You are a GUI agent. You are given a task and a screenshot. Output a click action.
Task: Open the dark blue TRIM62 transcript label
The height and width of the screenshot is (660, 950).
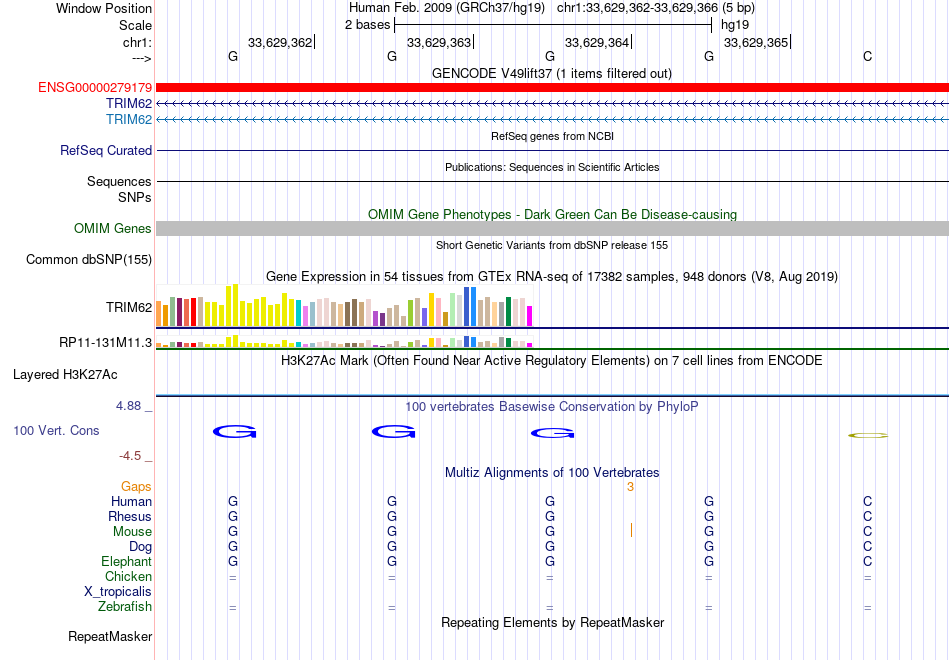(x=128, y=104)
